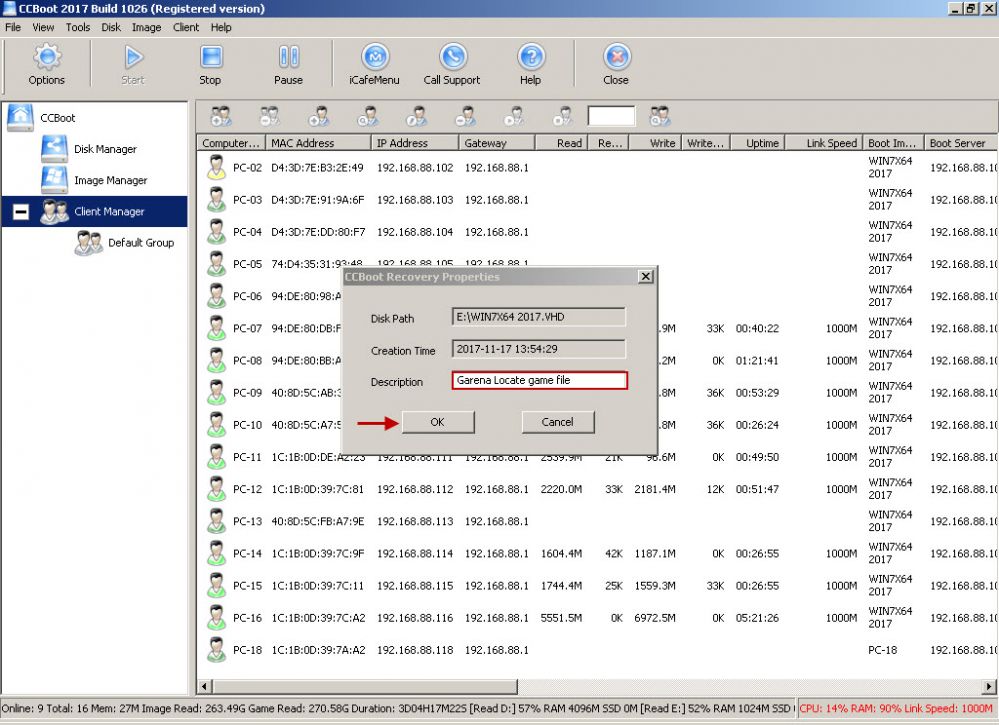Image resolution: width=999 pixels, height=725 pixels.
Task: Open the Options gear icon
Action: 46,58
